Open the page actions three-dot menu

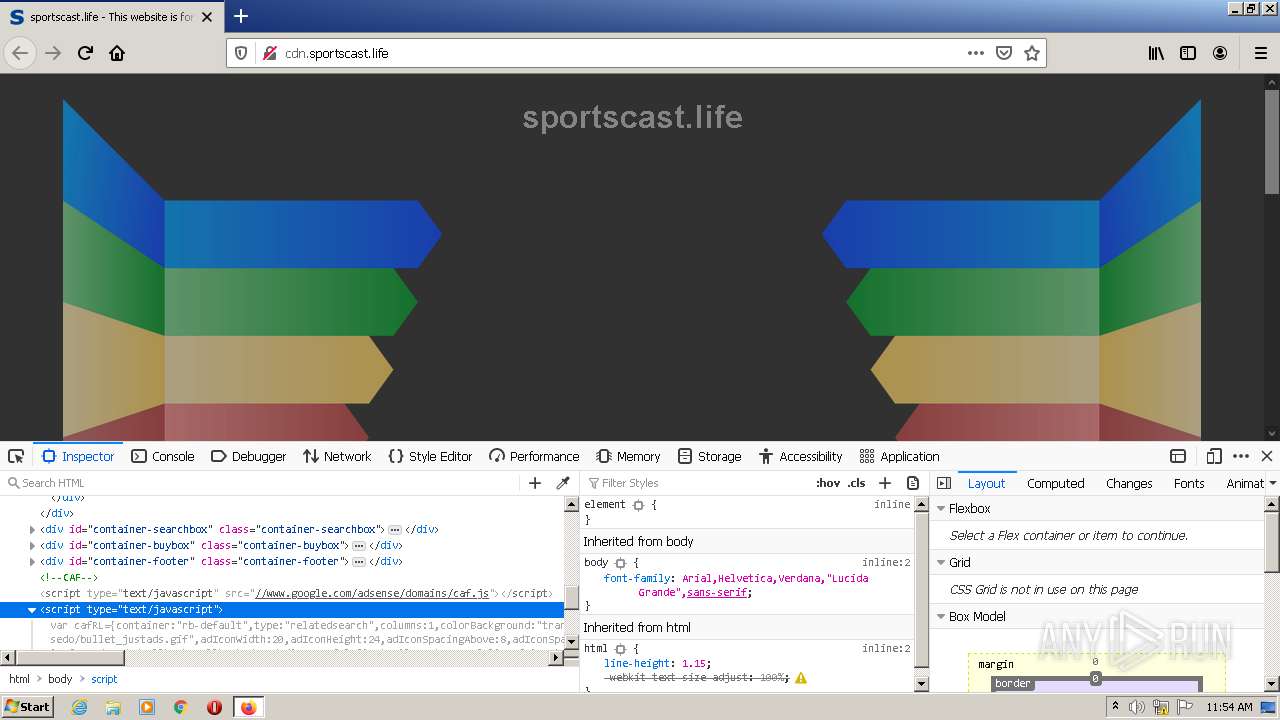(976, 53)
